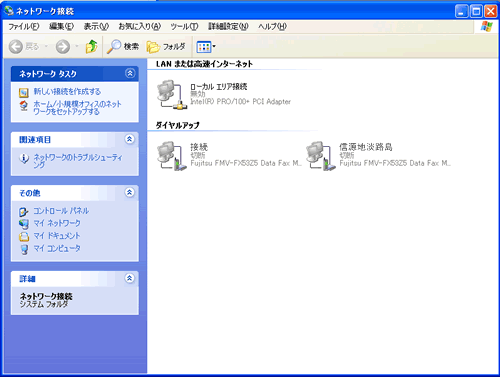The image size is (500, 377).
Task: Click the LAN または高速インターネット group header
Action: pyautogui.click(x=204, y=64)
